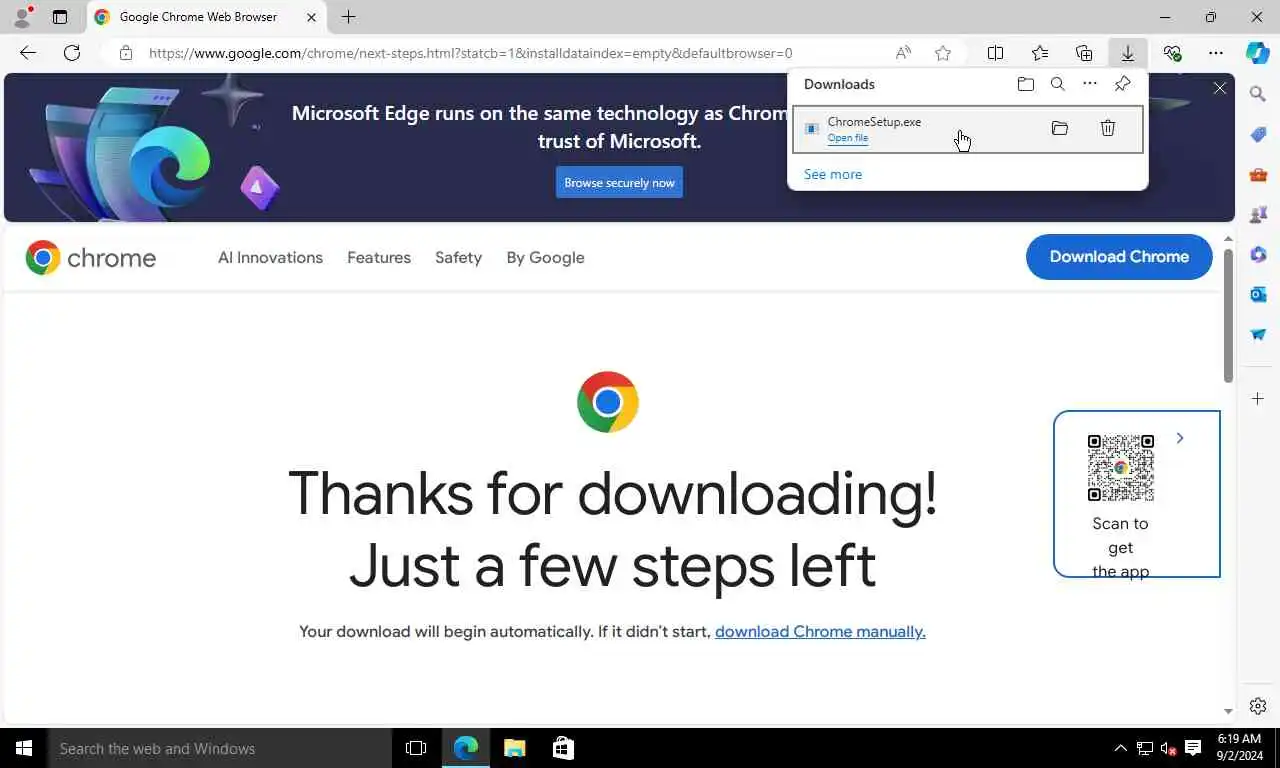The width and height of the screenshot is (1280, 768).
Task: Customize sidebar with the plus icon
Action: pyautogui.click(x=1258, y=399)
